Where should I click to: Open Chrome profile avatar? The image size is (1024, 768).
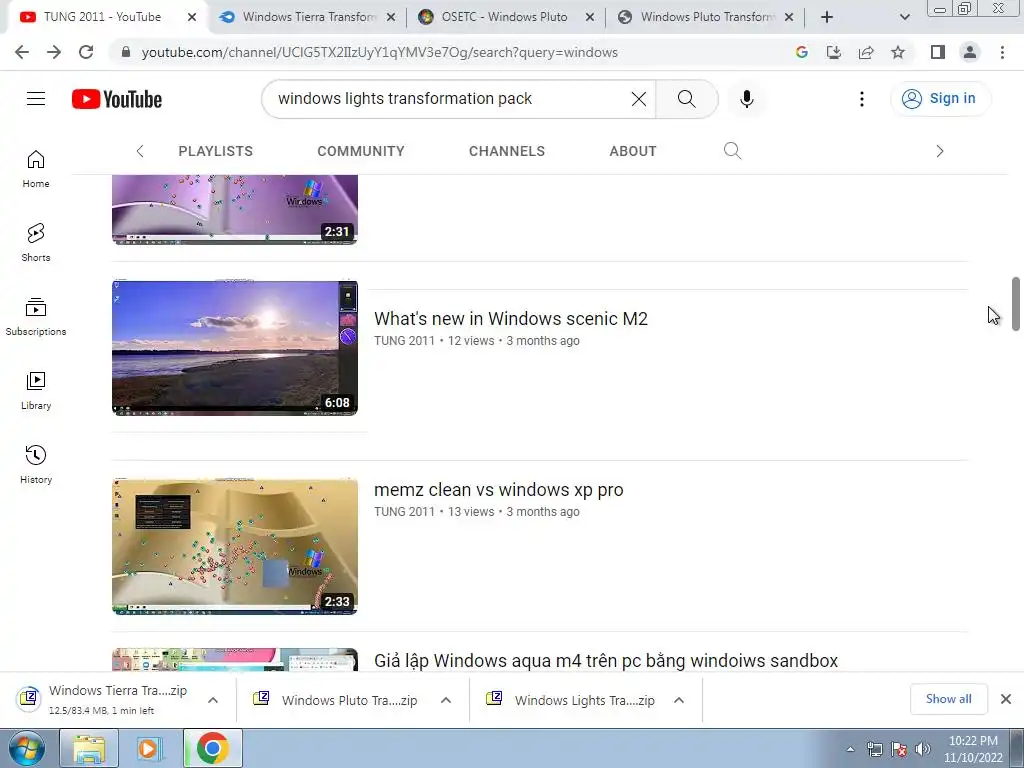(x=970, y=52)
